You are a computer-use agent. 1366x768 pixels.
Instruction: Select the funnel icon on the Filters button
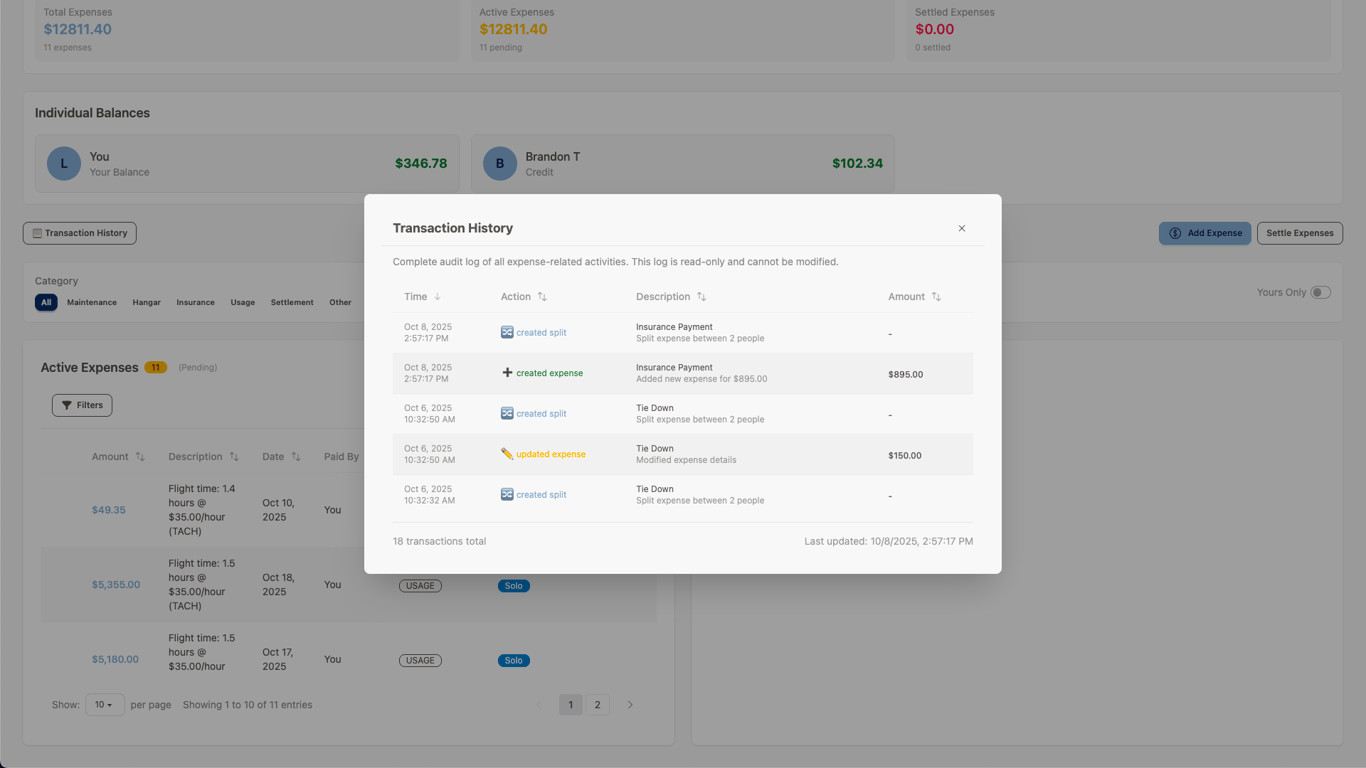pyautogui.click(x=68, y=405)
